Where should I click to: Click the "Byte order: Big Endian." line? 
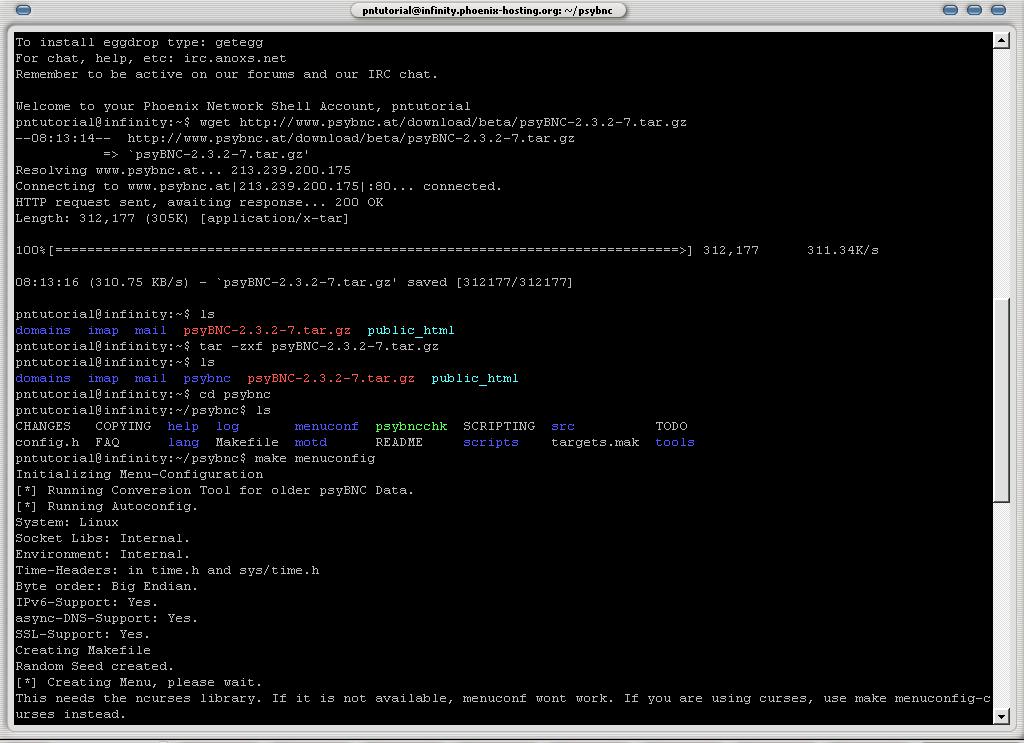pos(106,586)
